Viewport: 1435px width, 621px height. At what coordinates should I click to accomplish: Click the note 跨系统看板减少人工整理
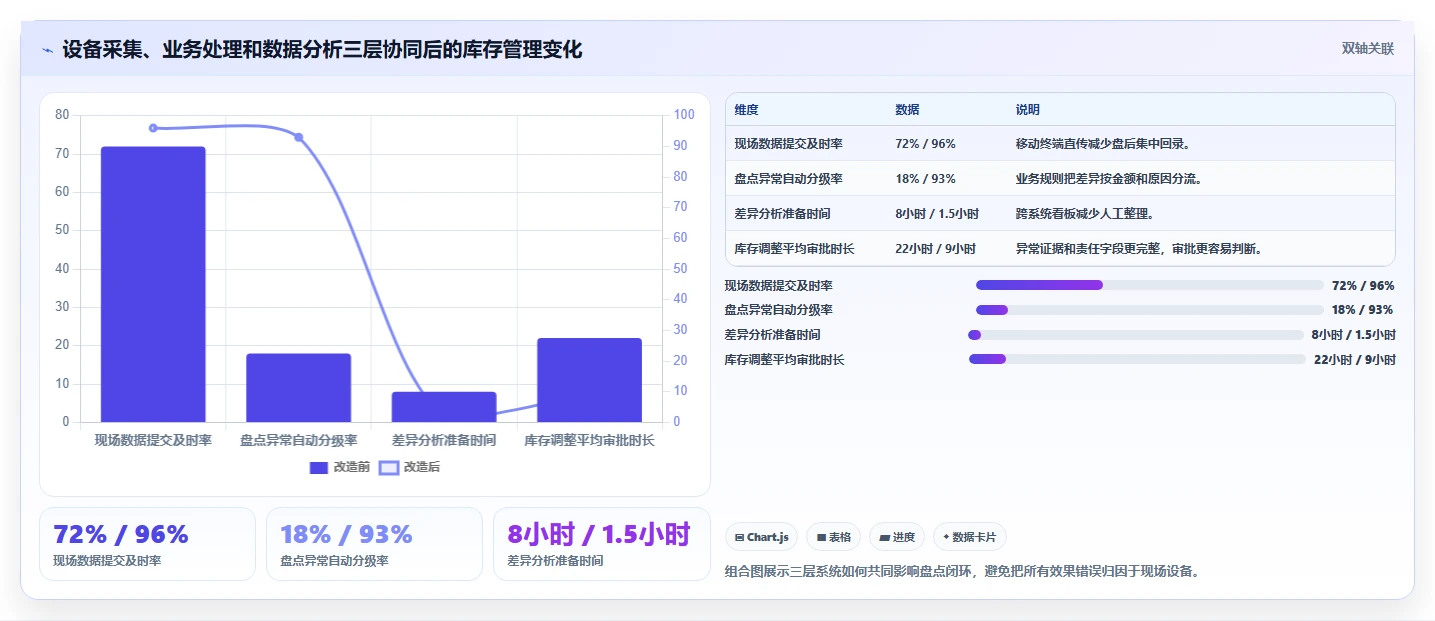pyautogui.click(x=1085, y=214)
